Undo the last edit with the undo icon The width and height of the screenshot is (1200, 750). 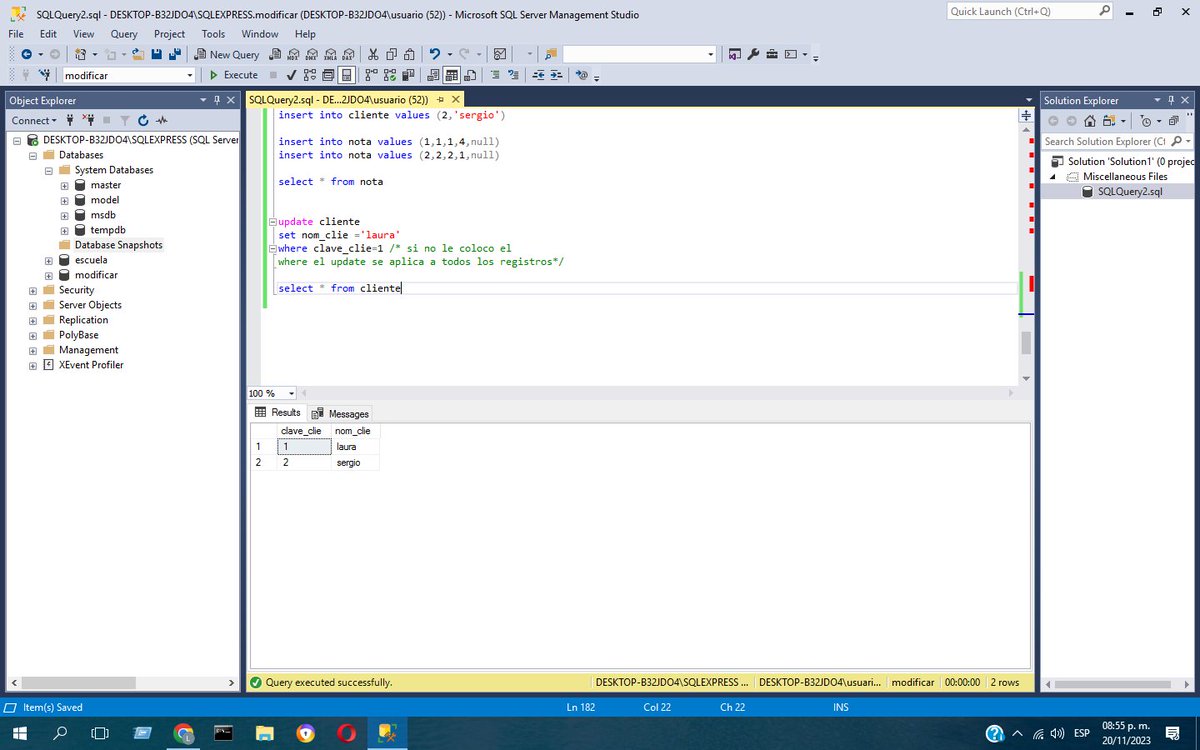[x=433, y=54]
